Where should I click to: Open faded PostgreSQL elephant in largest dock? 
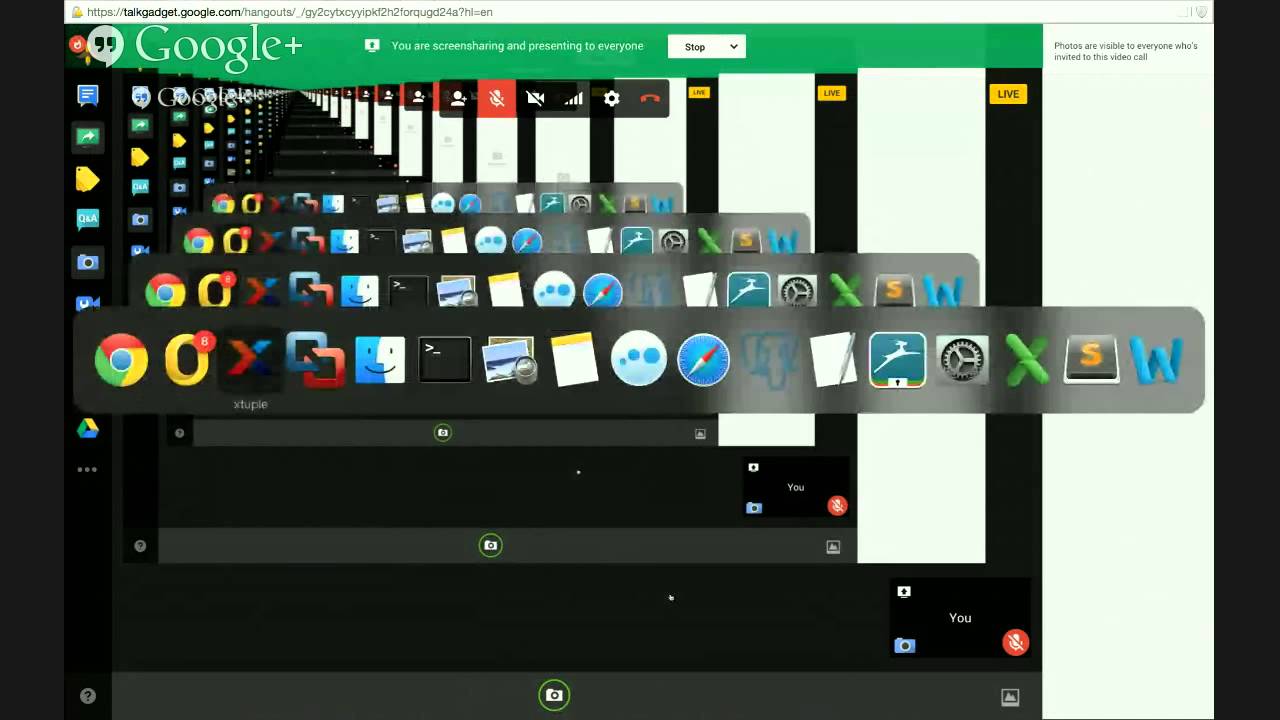[x=768, y=360]
